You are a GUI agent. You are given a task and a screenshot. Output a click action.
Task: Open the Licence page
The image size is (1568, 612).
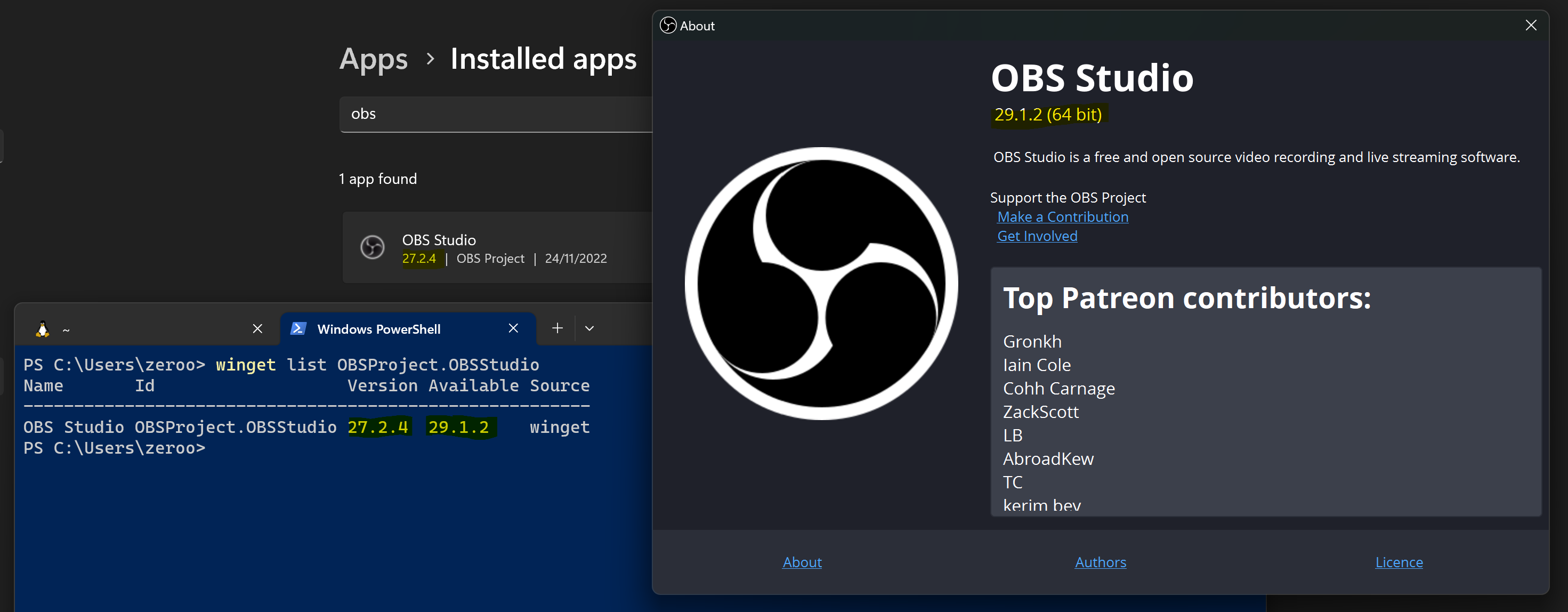coord(1399,562)
